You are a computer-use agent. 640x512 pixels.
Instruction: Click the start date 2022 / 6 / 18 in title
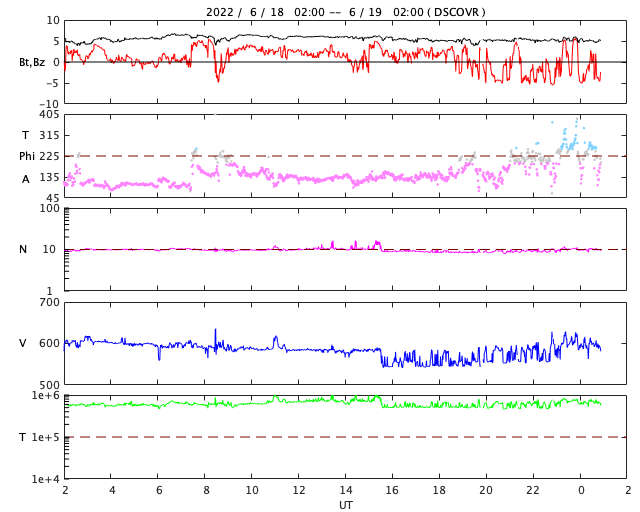(x=242, y=12)
